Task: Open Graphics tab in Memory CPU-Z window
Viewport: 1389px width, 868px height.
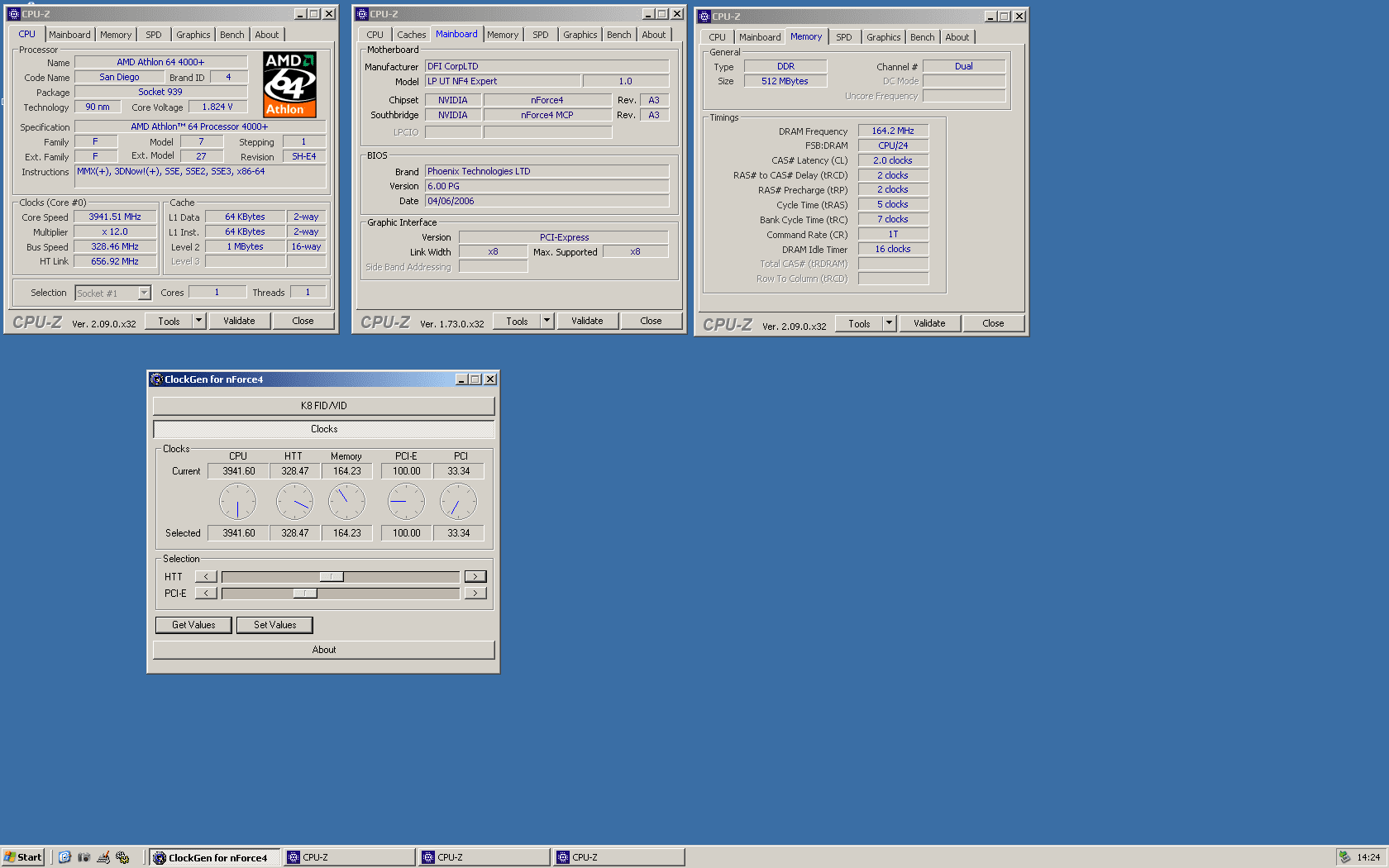Action: [884, 37]
